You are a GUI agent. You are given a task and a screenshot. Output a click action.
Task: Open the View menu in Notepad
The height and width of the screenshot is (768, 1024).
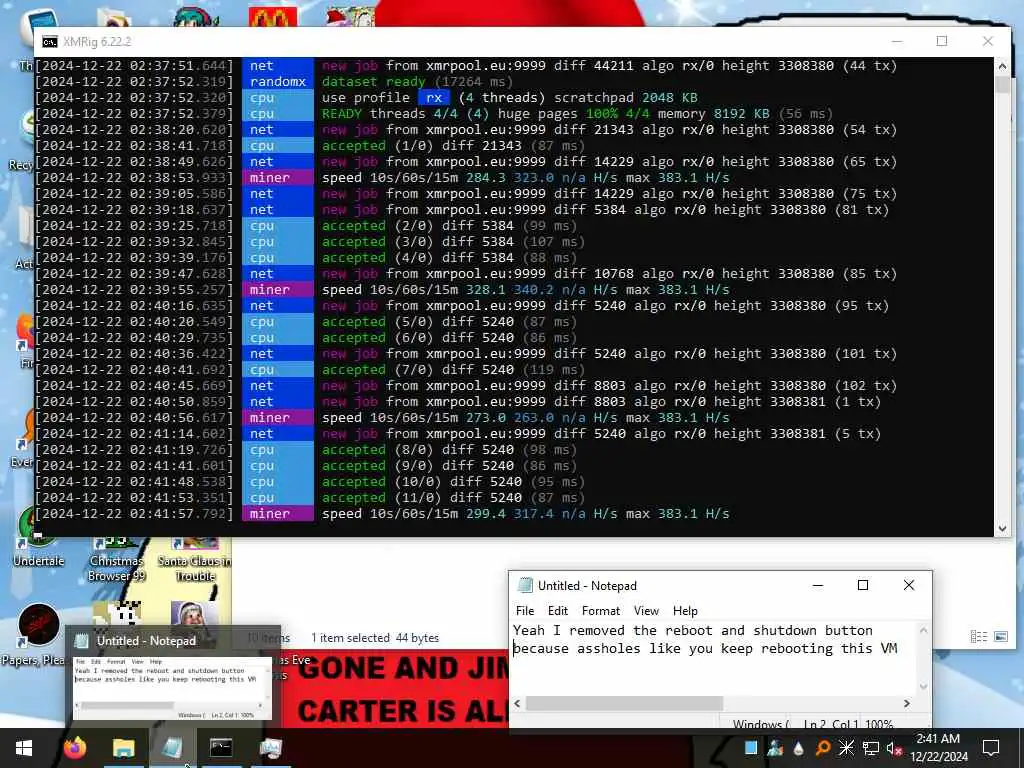(646, 611)
